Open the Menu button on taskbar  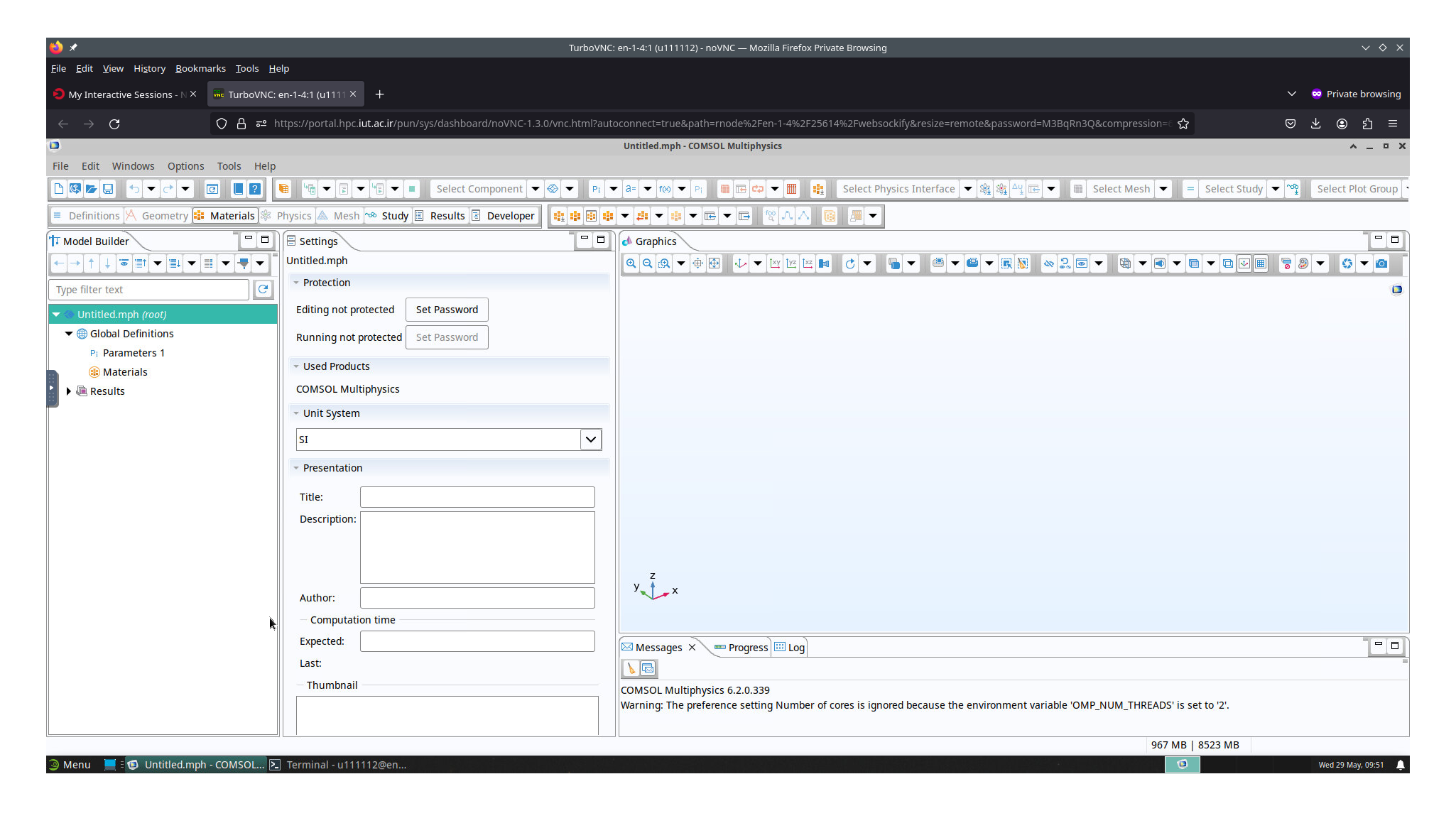point(70,765)
